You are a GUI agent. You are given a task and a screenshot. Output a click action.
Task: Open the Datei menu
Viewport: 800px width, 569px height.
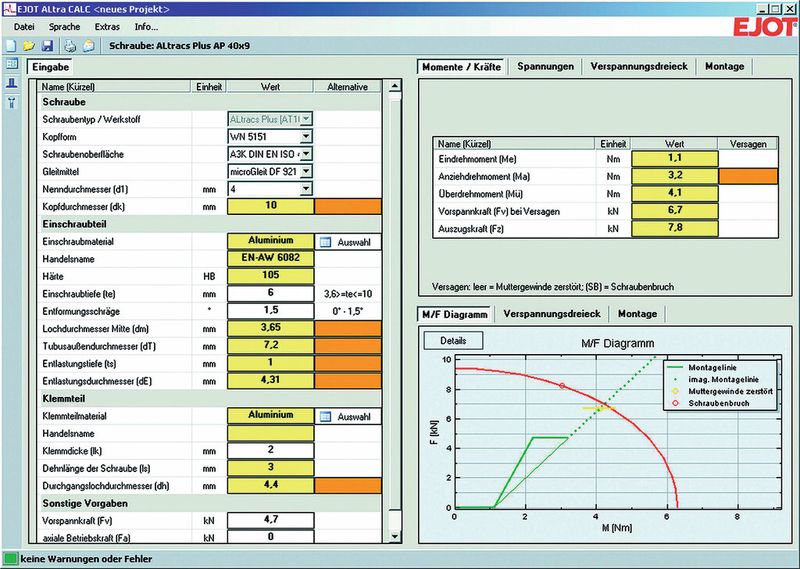point(24,27)
